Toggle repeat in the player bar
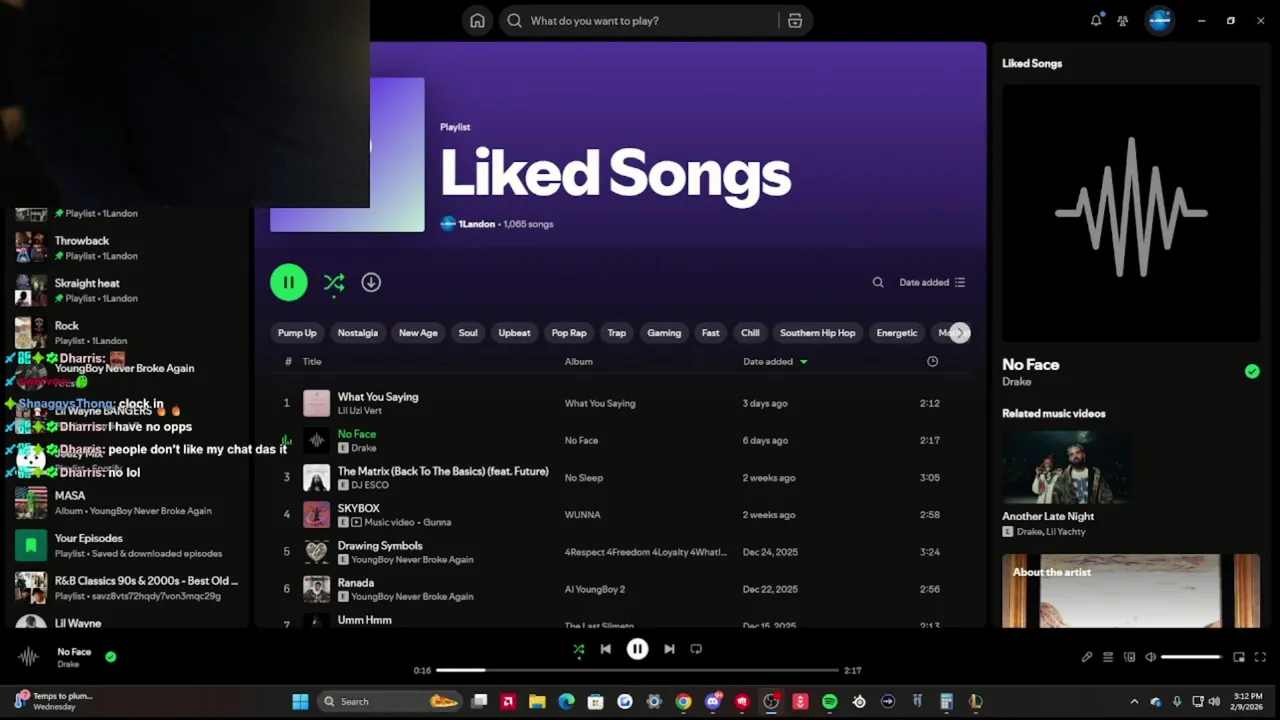1280x720 pixels. click(x=696, y=649)
